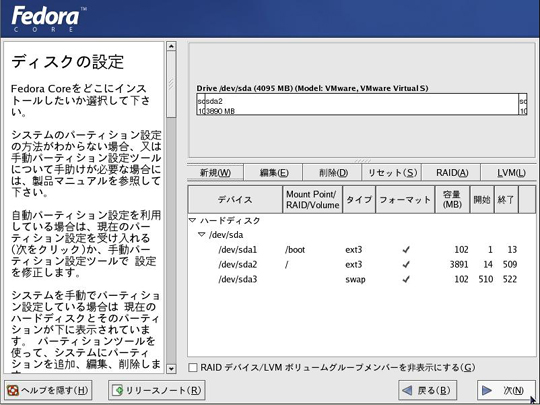Click the format checkmark for /dev/sda3
Viewport: 540px width, 405px height.
(406, 279)
